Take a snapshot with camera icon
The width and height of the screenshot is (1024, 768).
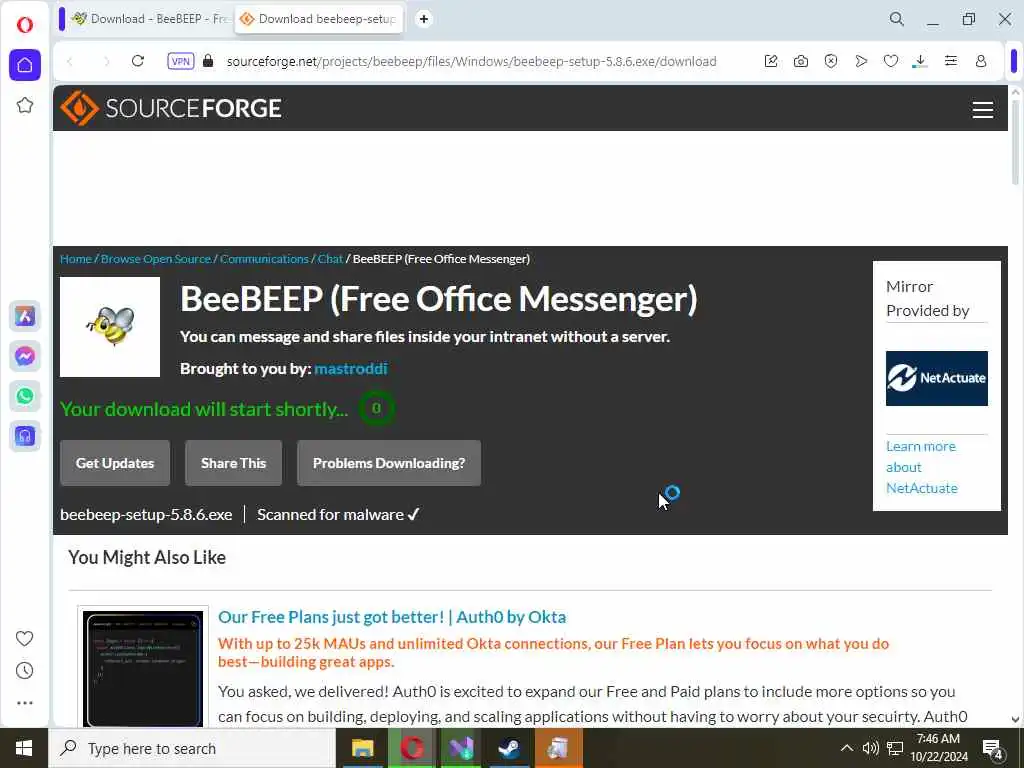[x=801, y=61]
